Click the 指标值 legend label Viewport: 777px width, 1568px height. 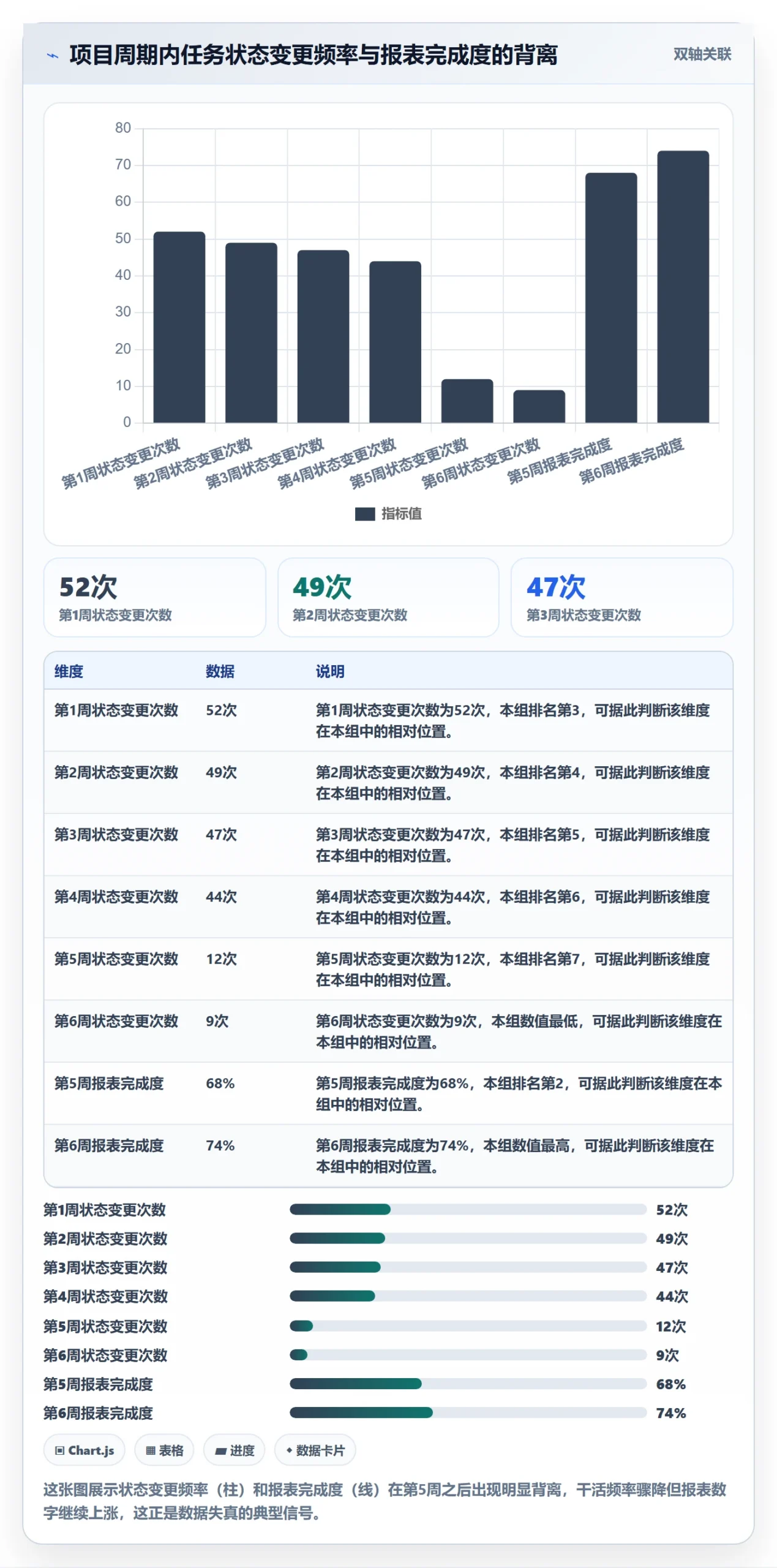click(x=402, y=514)
